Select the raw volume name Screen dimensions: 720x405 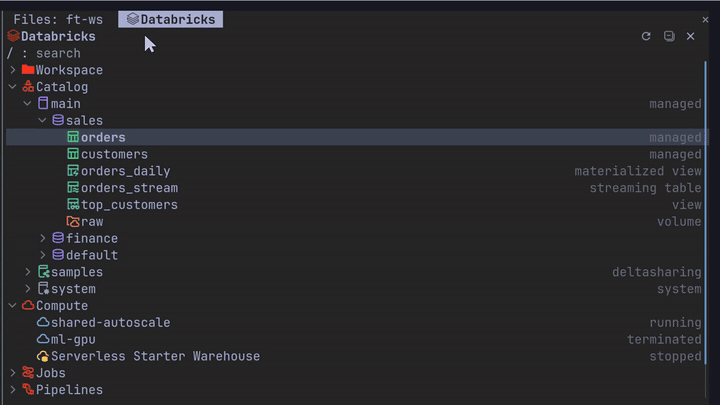click(92, 221)
